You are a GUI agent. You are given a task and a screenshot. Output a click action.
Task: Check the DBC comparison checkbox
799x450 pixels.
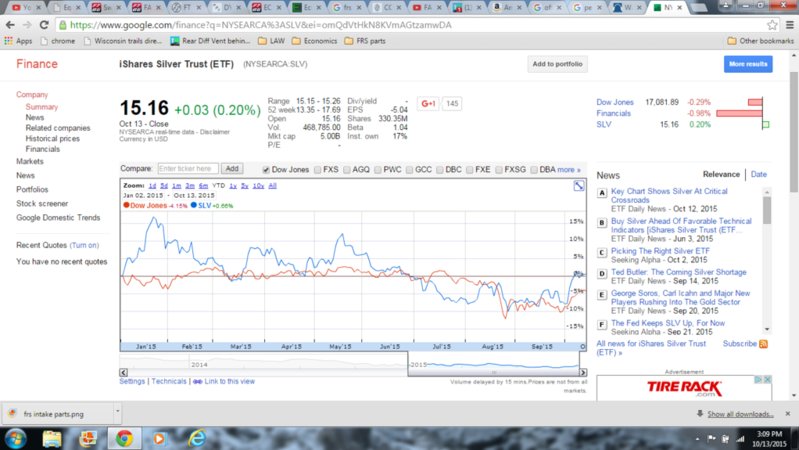coord(439,170)
